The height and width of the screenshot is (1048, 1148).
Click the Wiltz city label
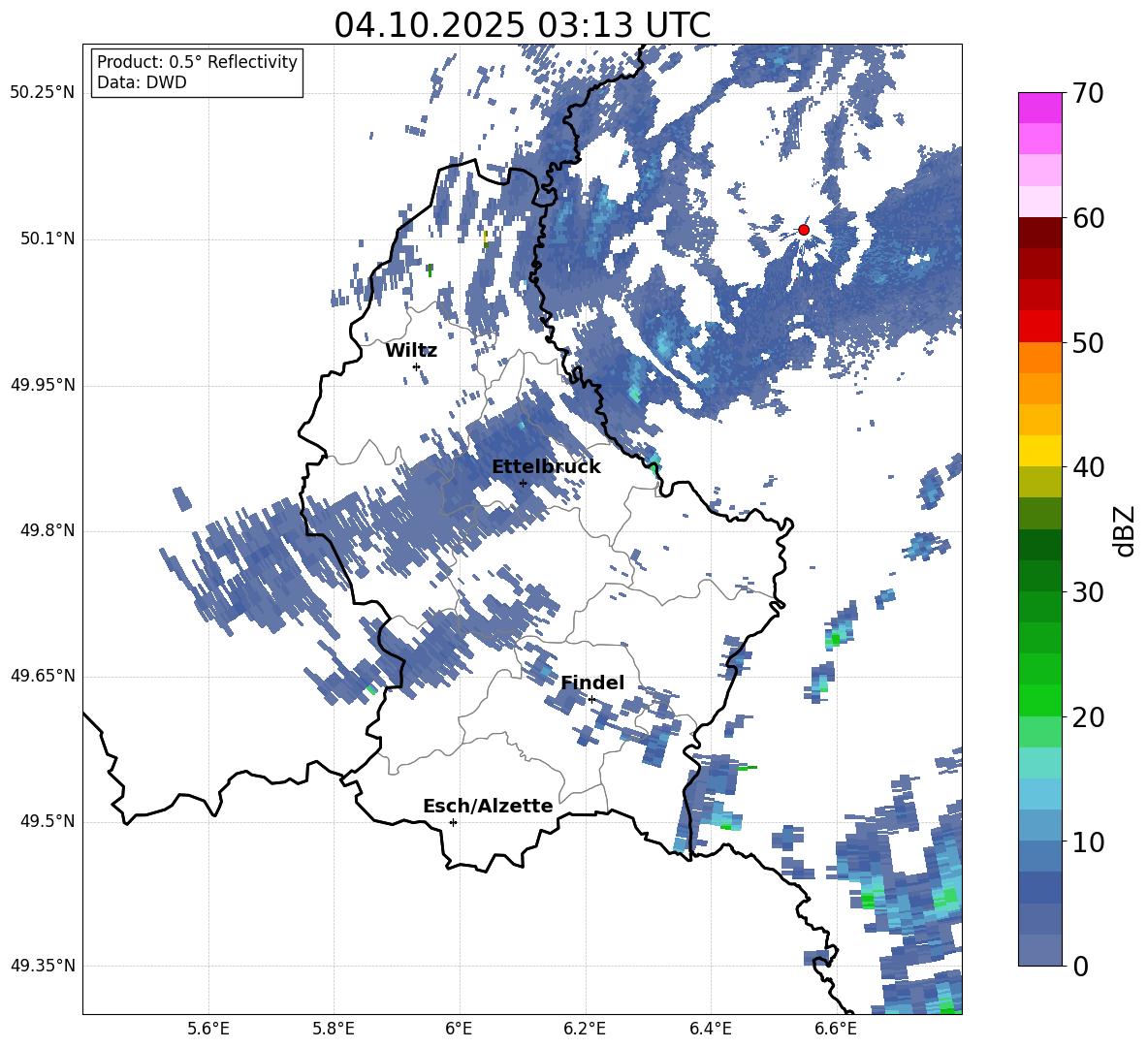[411, 351]
